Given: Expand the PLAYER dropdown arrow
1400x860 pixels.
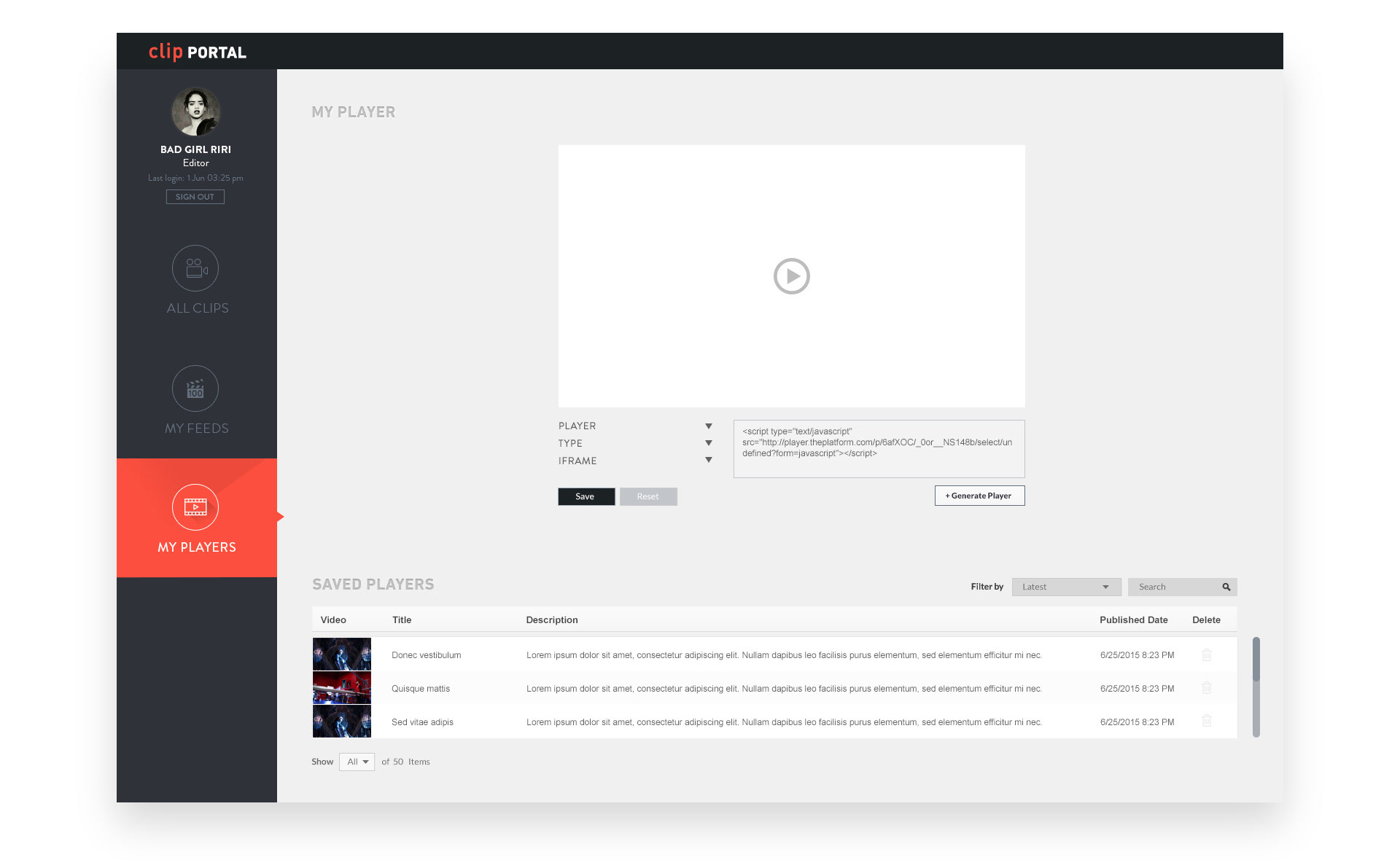Looking at the screenshot, I should coord(708,426).
